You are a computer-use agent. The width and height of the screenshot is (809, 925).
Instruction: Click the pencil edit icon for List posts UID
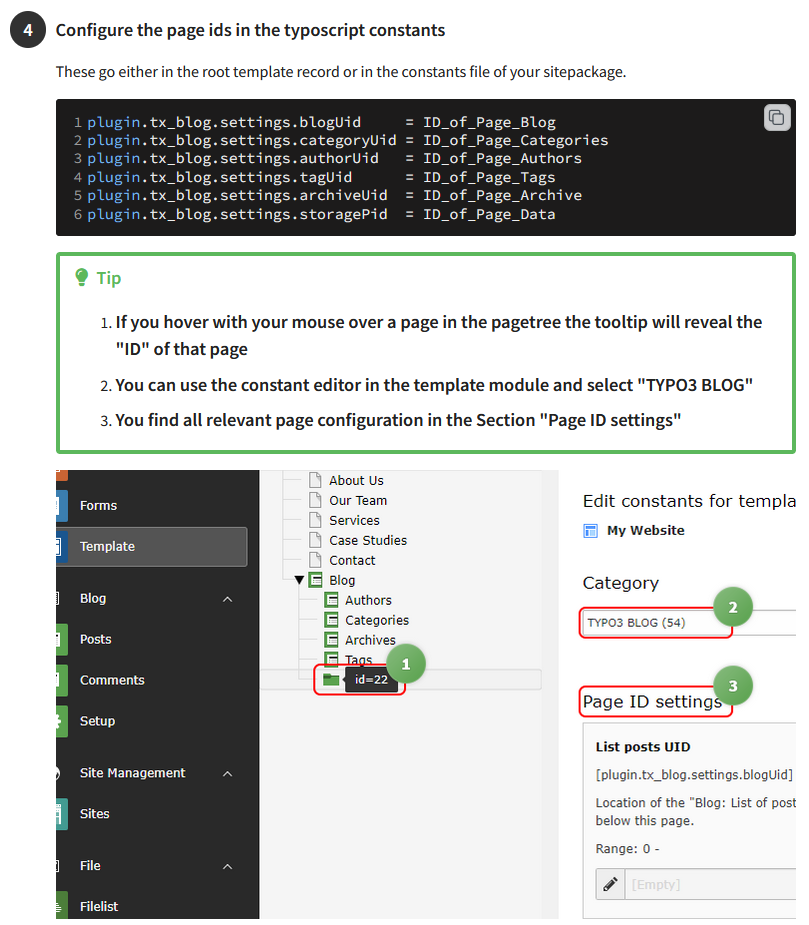tap(610, 884)
